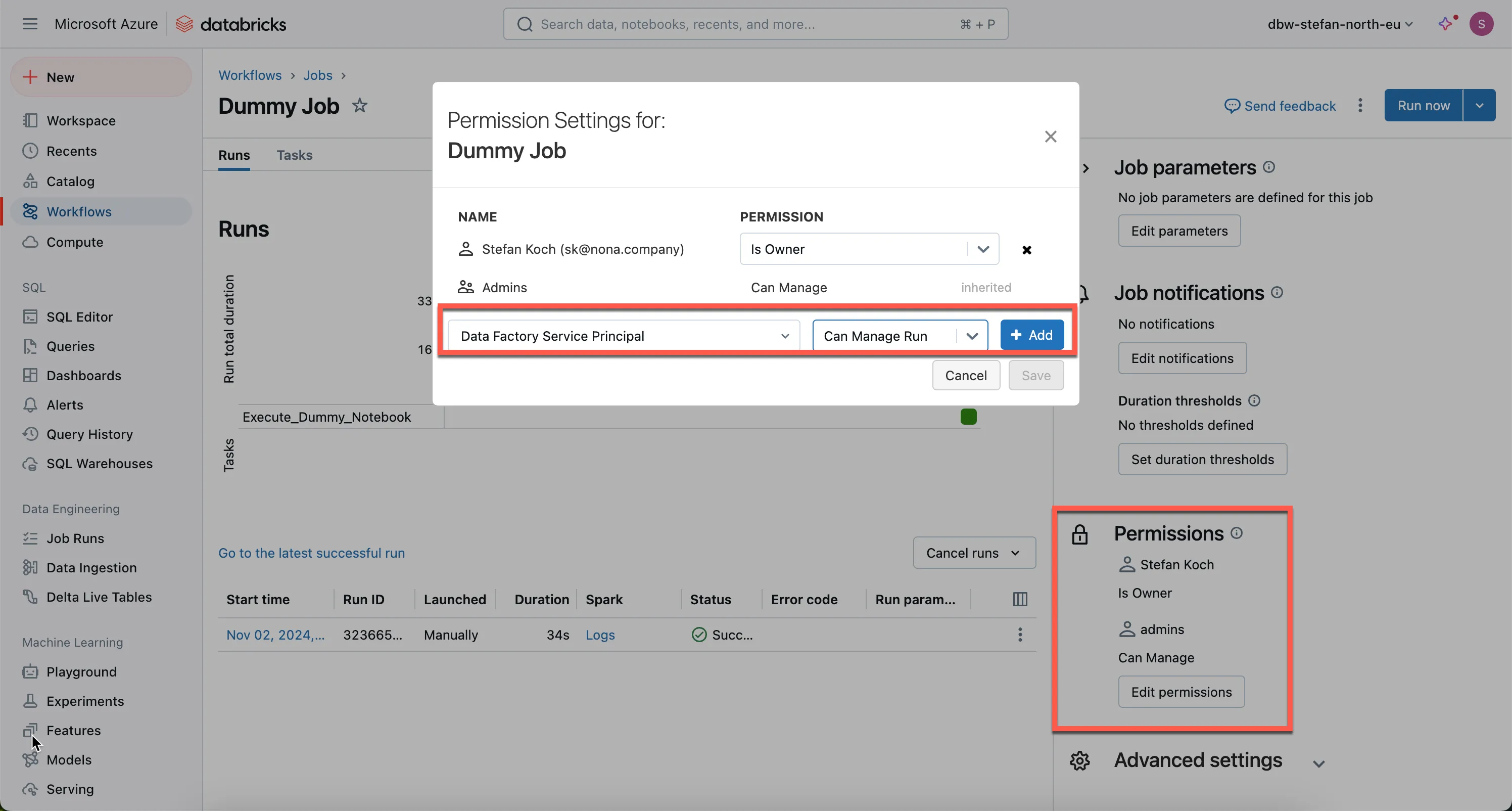Image resolution: width=1512 pixels, height=811 pixels.
Task: Expand the Data Factory Service Principal selector
Action: pos(785,336)
